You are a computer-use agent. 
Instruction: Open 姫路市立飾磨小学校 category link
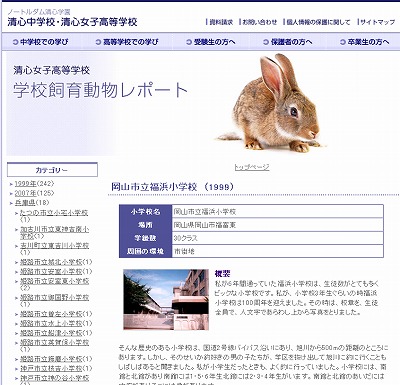pos(51,359)
